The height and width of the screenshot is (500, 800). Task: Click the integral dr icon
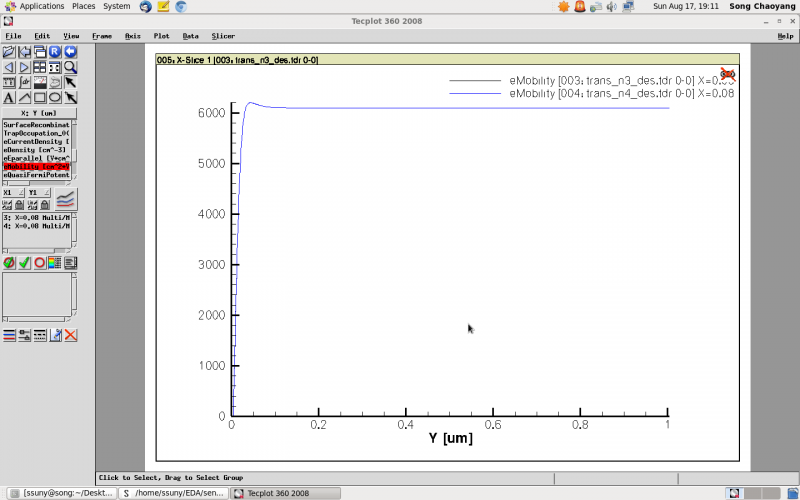click(24, 82)
